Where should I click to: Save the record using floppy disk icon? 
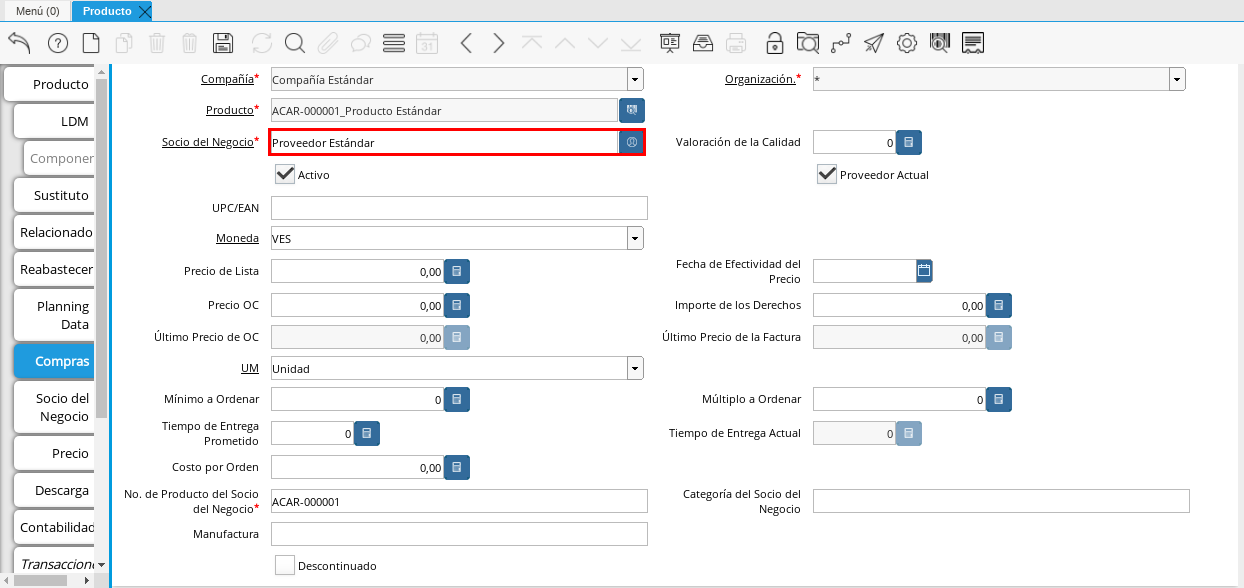pyautogui.click(x=223, y=43)
